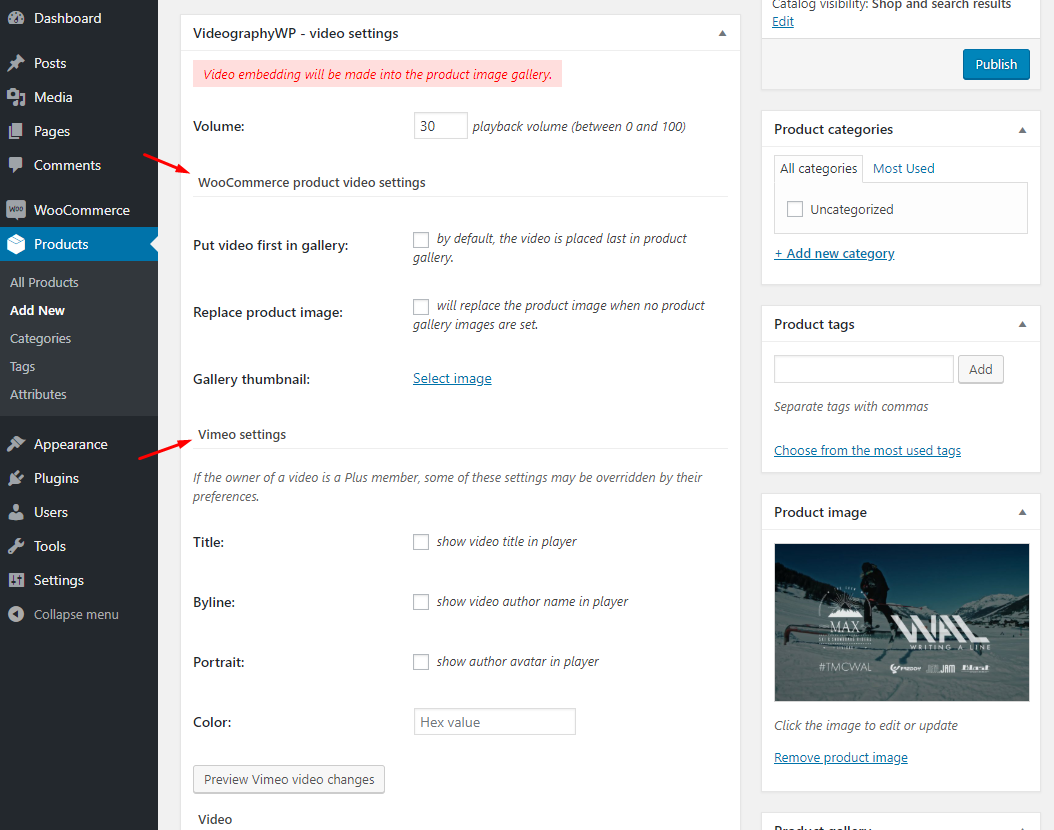Open the Add New submenu item

(x=38, y=310)
